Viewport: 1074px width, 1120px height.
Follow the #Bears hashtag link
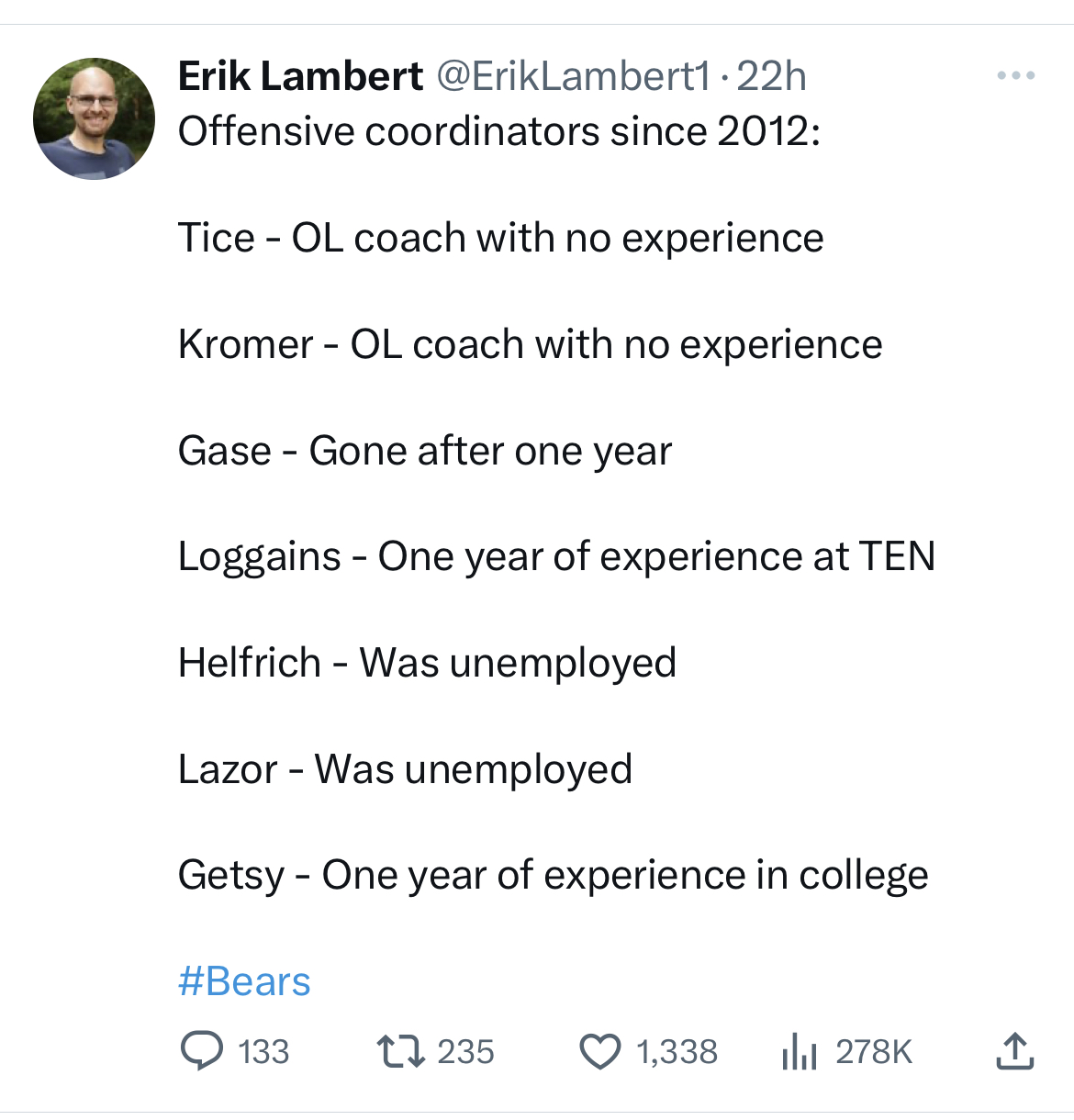[x=244, y=981]
